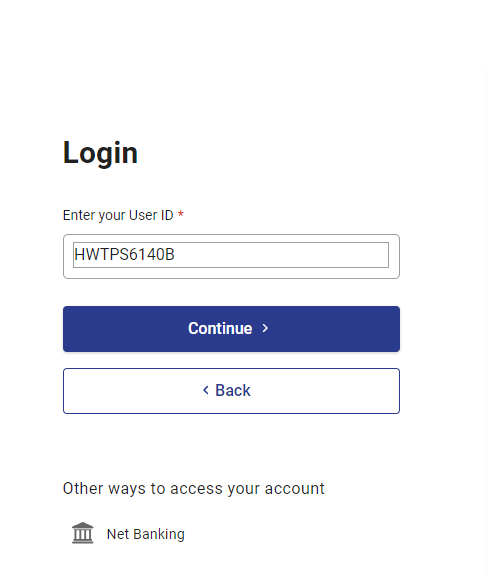
Task: Click the right blank area of the Back button
Action: (324, 391)
